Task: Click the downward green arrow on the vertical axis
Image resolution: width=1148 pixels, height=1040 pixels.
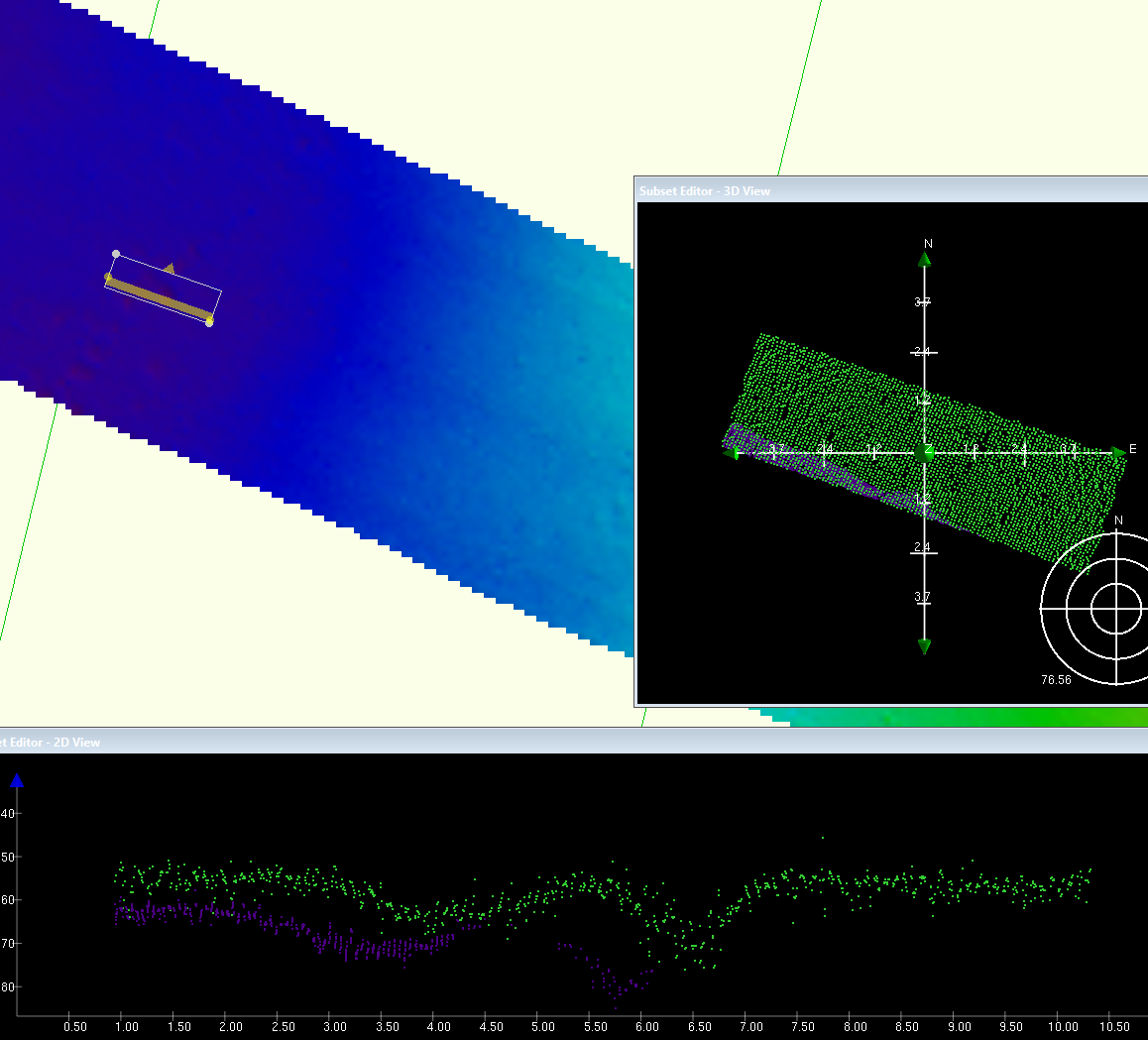Action: pos(924,644)
